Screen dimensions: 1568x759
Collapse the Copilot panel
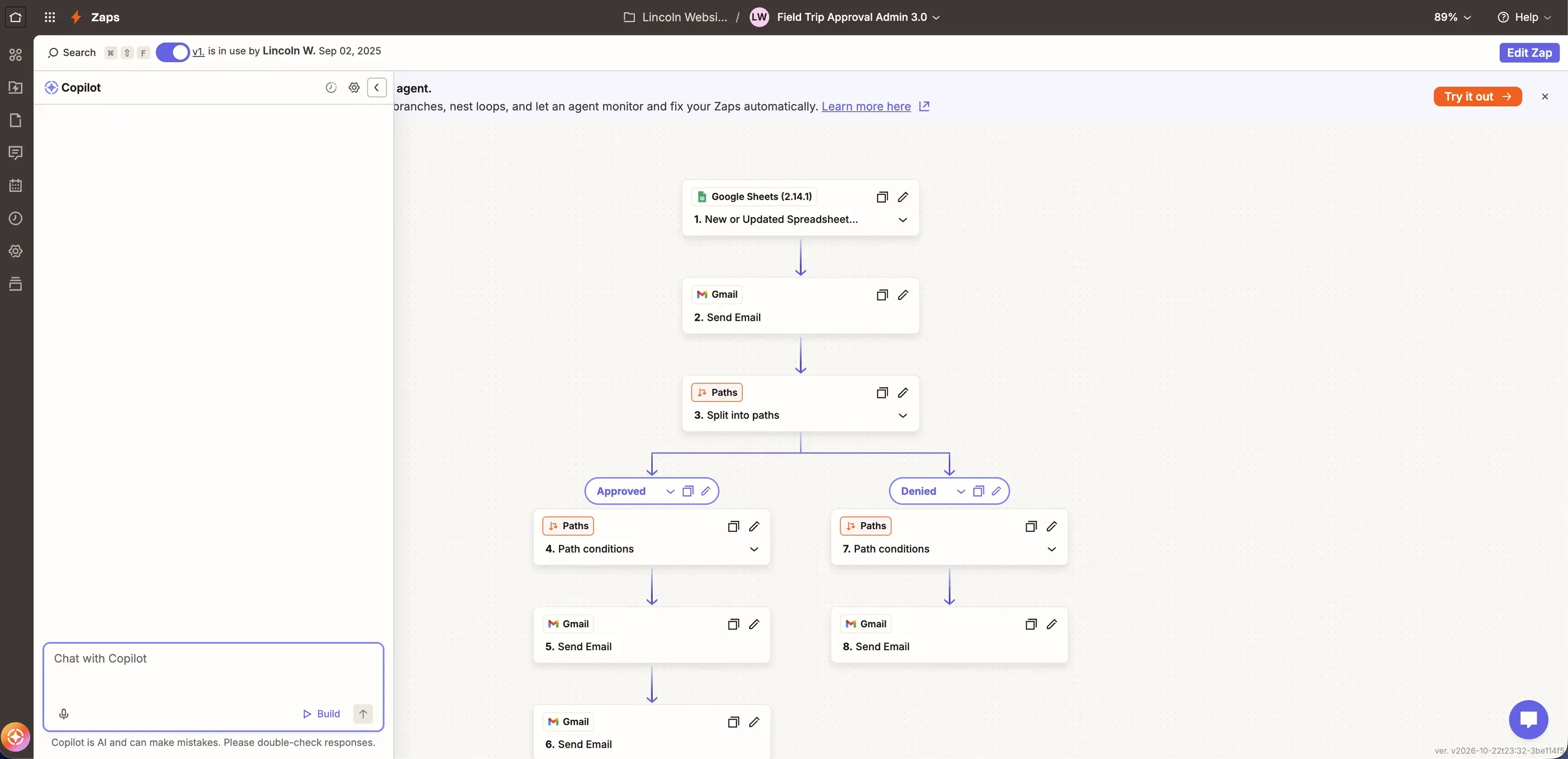pyautogui.click(x=377, y=88)
